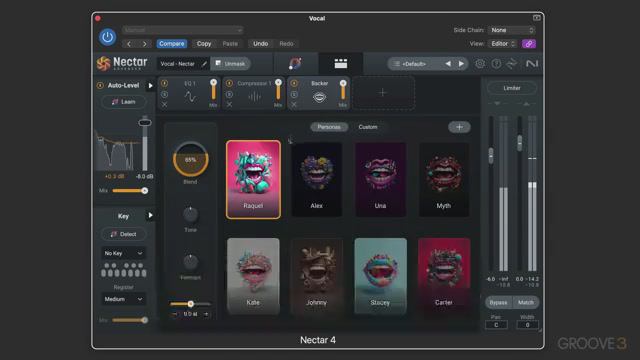Open the host preset dropdown at top
Viewport: 640px width, 360px height.
point(182,30)
